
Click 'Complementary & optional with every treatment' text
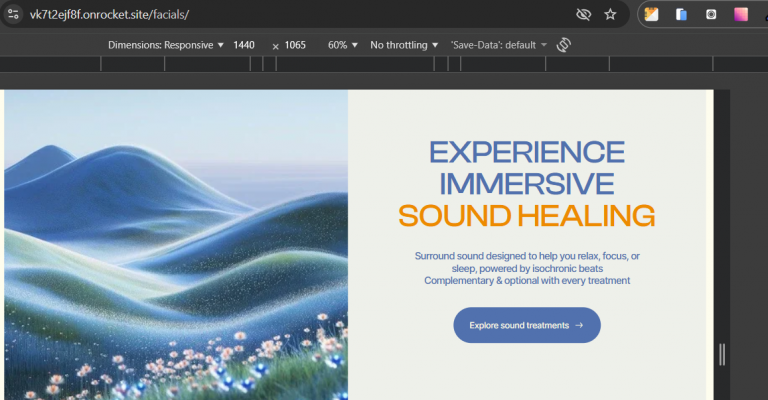(527, 281)
